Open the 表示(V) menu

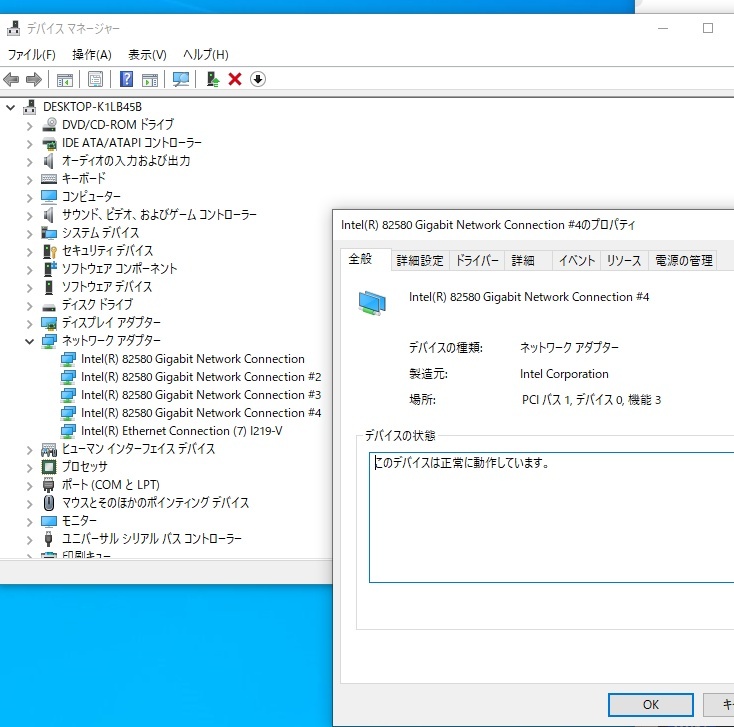(147, 55)
